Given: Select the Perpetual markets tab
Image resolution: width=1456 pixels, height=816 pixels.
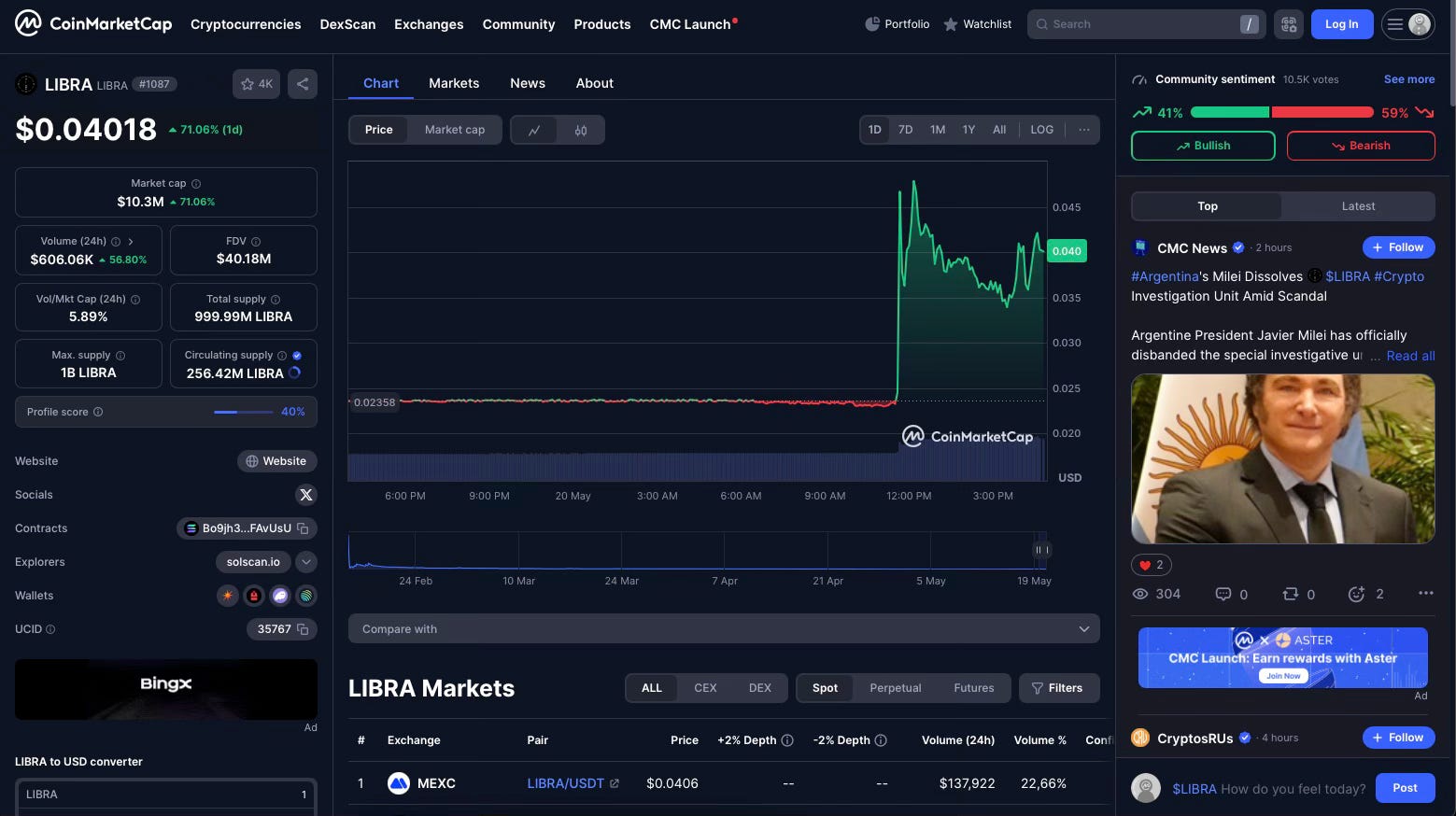Looking at the screenshot, I should click(x=895, y=688).
